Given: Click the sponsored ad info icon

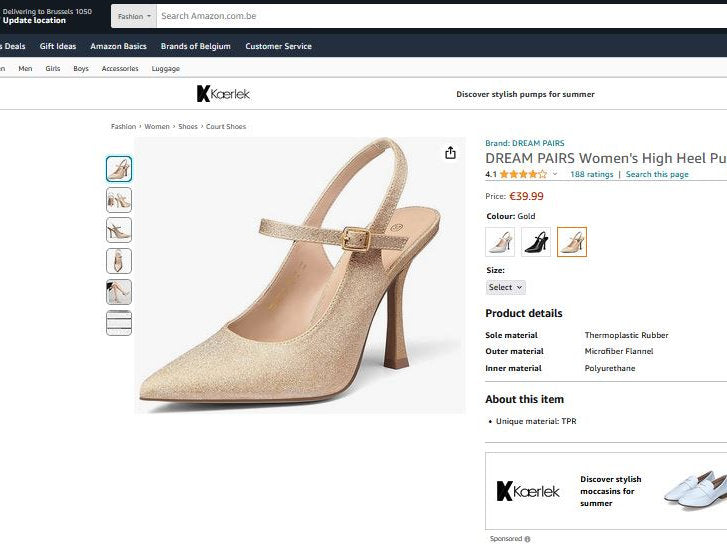Looking at the screenshot, I should pos(527,539).
